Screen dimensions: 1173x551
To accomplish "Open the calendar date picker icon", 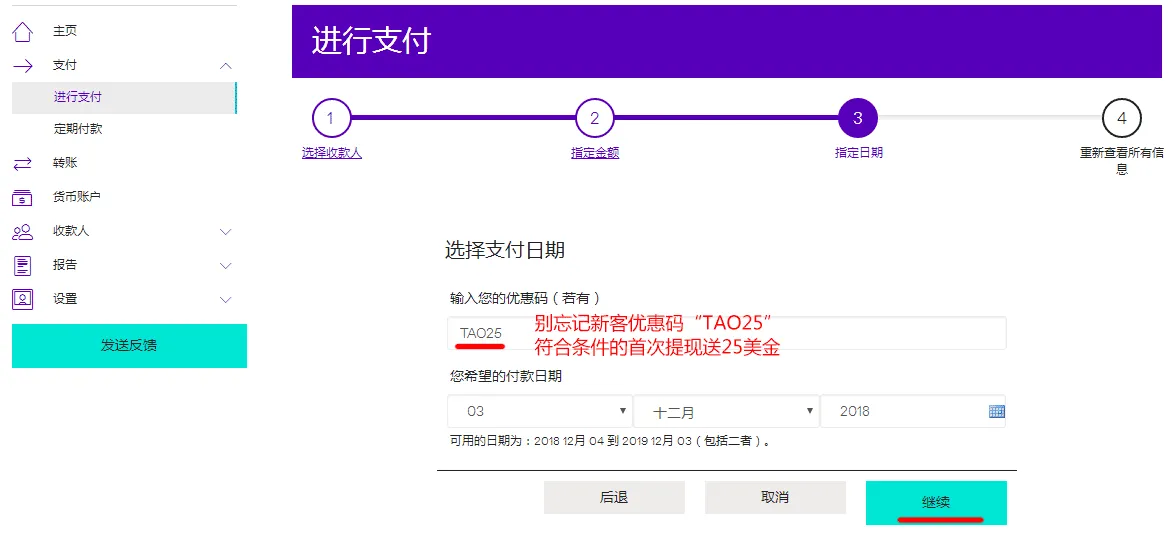I will [x=996, y=411].
